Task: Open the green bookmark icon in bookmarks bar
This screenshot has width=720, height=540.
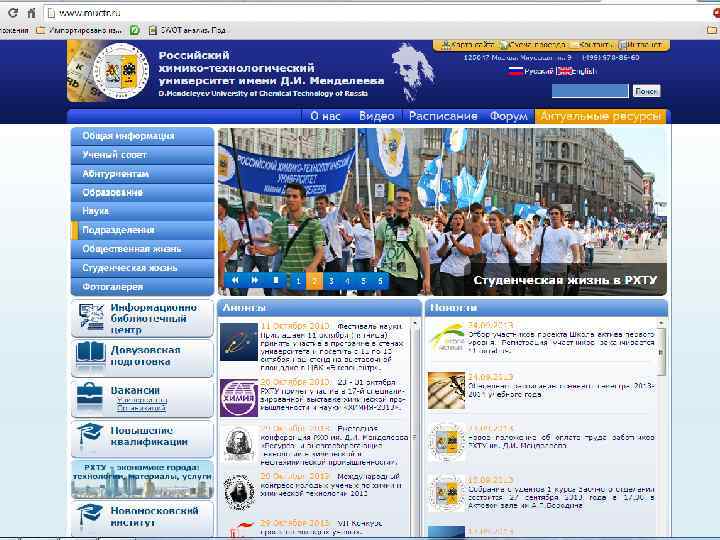Action: [135, 30]
